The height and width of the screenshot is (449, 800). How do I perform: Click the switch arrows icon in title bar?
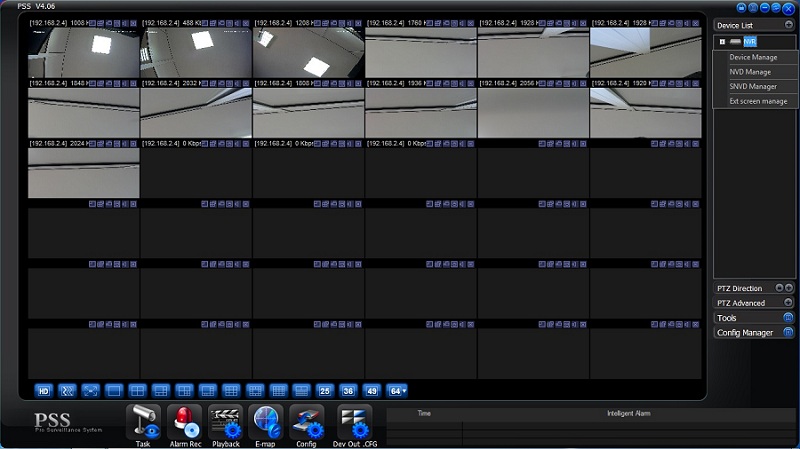[776, 8]
